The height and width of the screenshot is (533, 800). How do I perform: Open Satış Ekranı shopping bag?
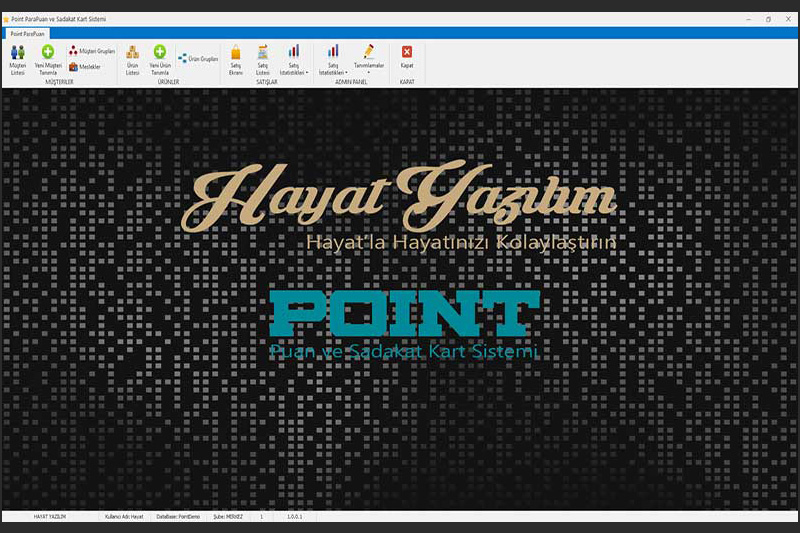point(236,60)
